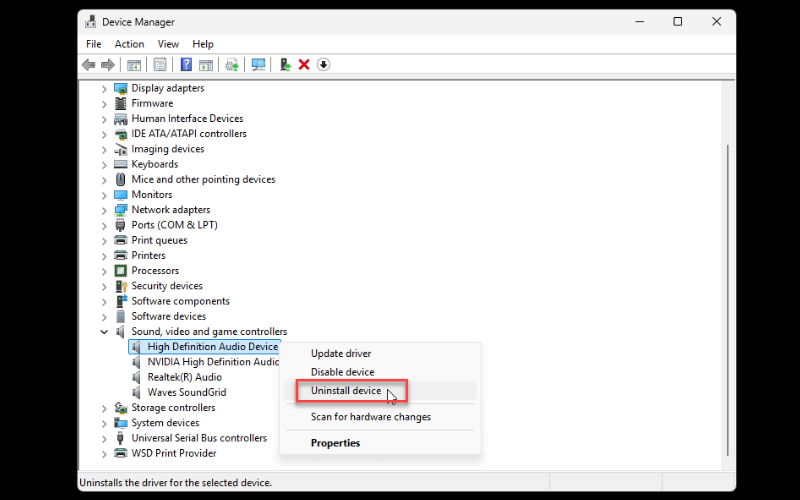The width and height of the screenshot is (800, 500).
Task: Expand the Network adapters node
Action: click(x=104, y=210)
